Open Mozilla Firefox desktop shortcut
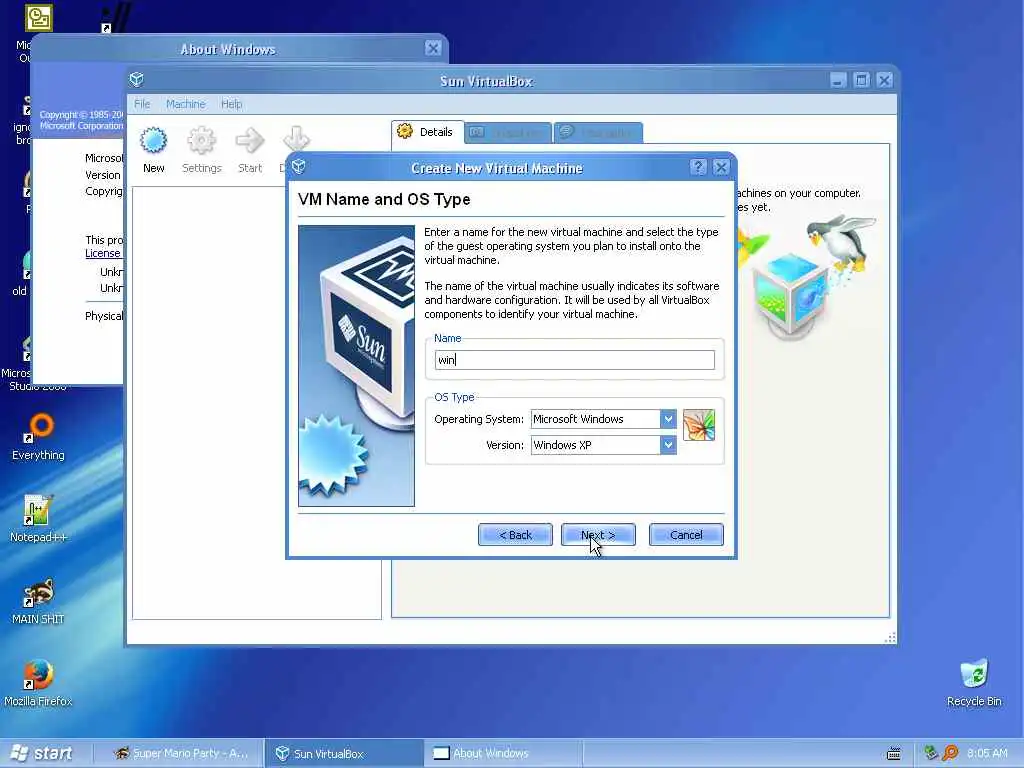Image resolution: width=1024 pixels, height=768 pixels. [38, 683]
